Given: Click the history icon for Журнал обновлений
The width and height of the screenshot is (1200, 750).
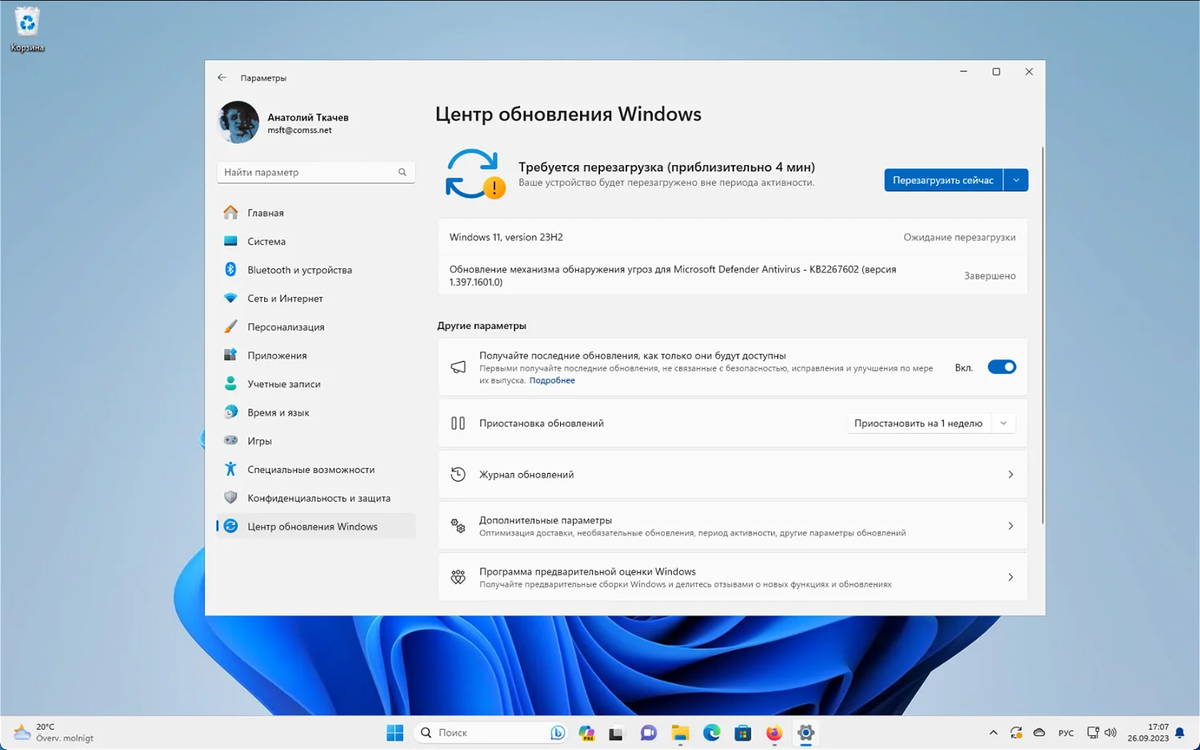Looking at the screenshot, I should [458, 475].
